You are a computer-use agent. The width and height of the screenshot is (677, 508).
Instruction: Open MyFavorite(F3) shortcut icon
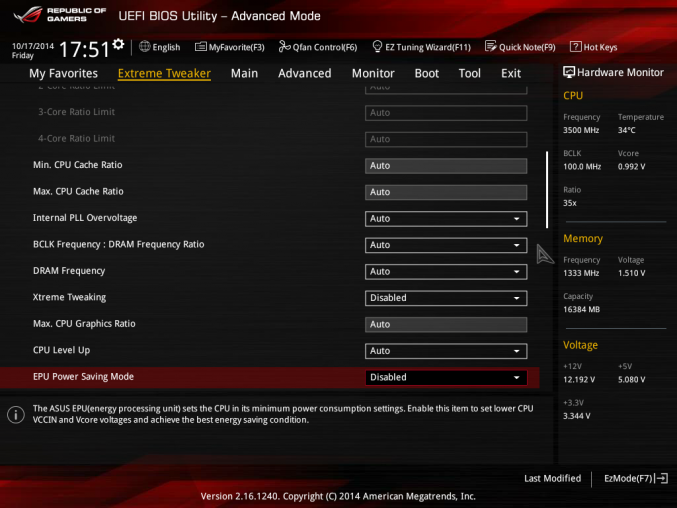tap(201, 46)
